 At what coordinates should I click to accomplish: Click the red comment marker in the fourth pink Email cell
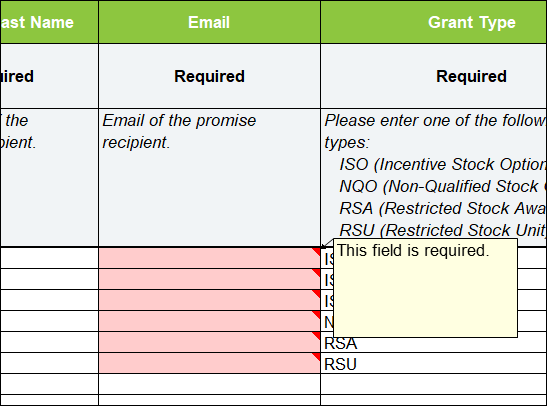point(317,314)
